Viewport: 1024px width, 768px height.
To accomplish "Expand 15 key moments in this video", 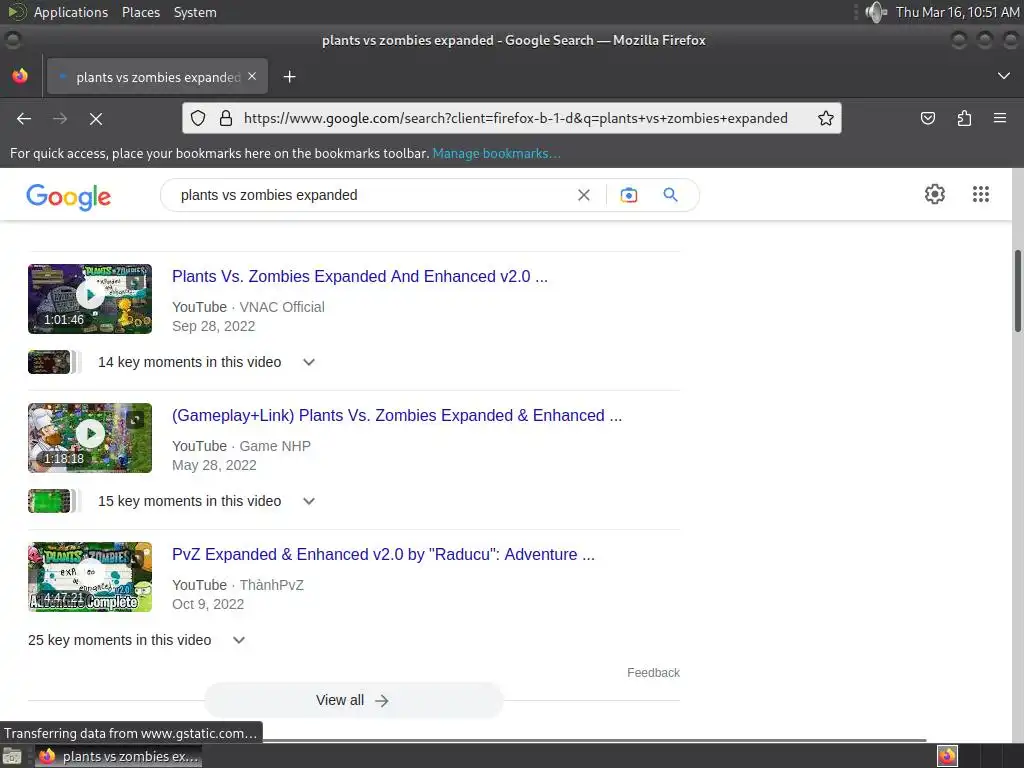I will point(309,501).
